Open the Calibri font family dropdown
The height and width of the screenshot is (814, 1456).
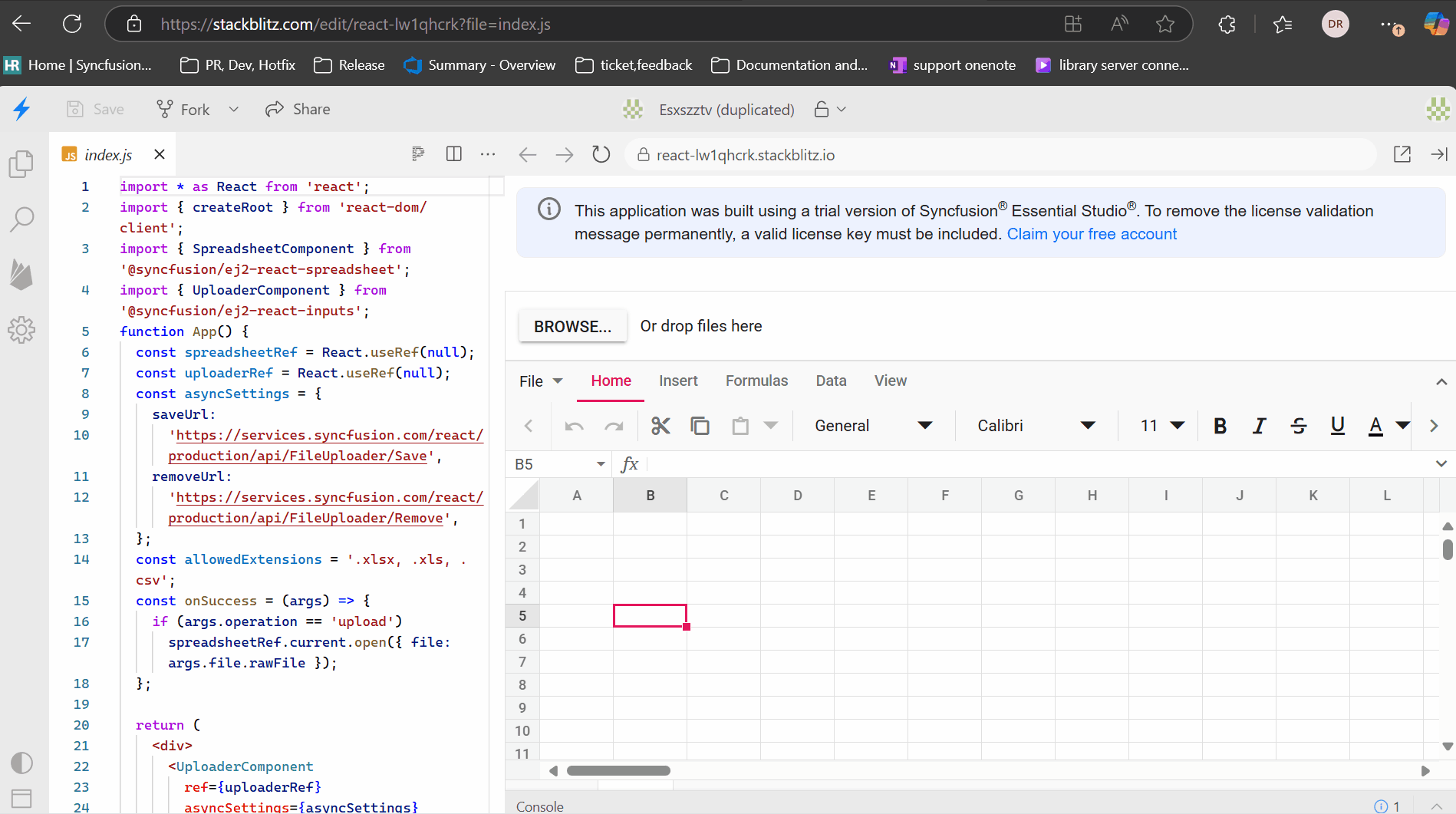(1035, 425)
